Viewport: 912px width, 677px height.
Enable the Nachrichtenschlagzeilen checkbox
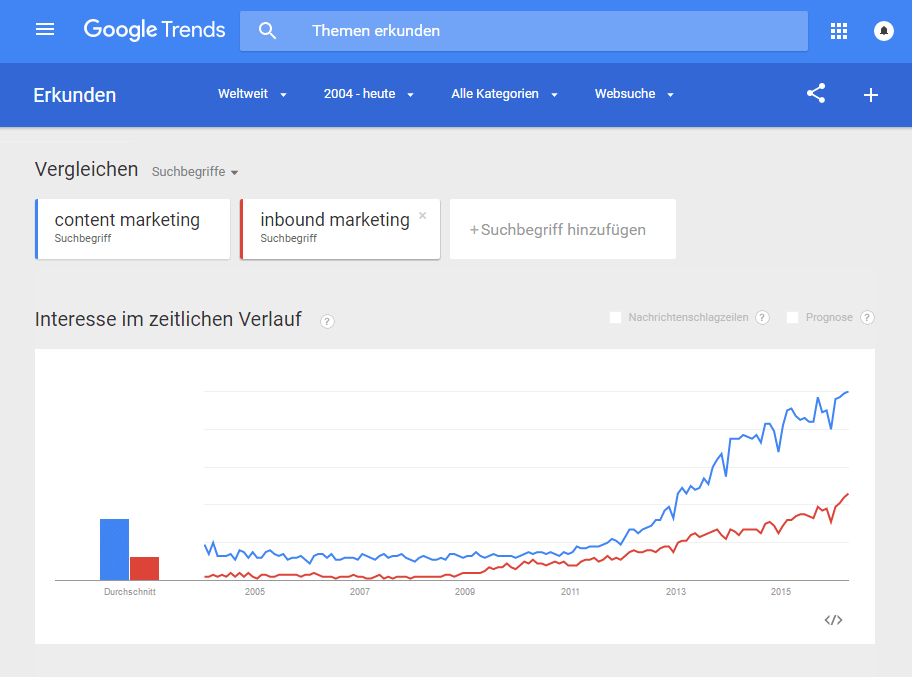pyautogui.click(x=615, y=317)
